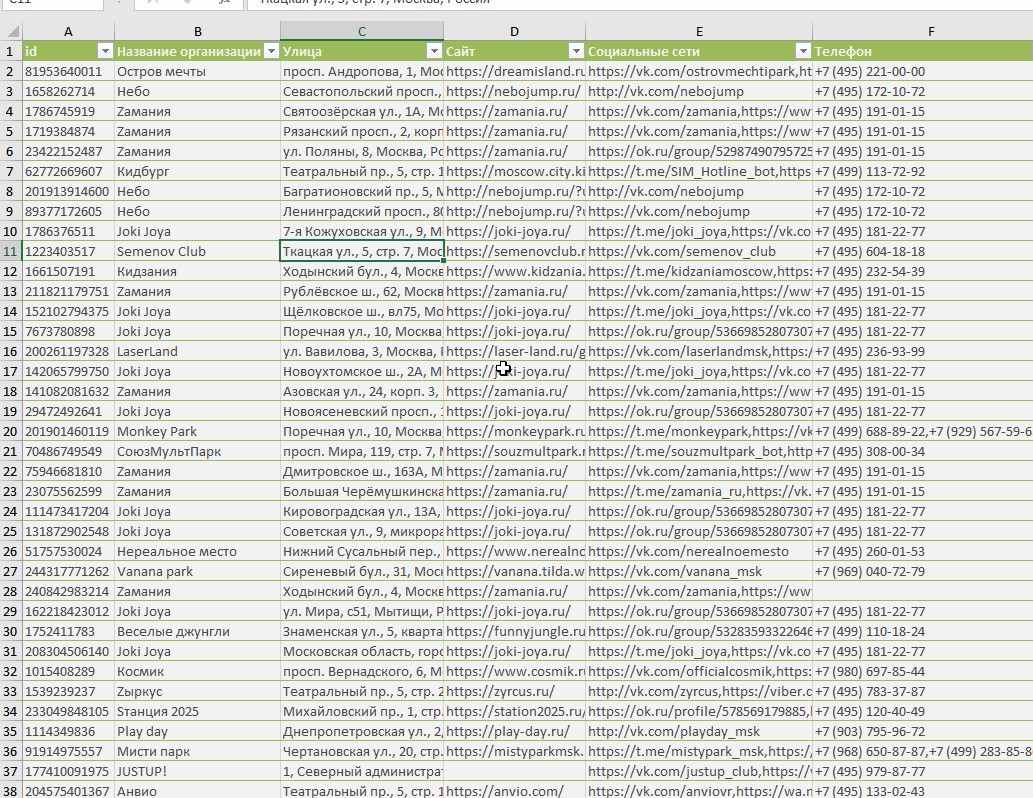The width and height of the screenshot is (1033, 798).
Task: Click phone '+7 (980) 697-85-44'
Action: 923,671
